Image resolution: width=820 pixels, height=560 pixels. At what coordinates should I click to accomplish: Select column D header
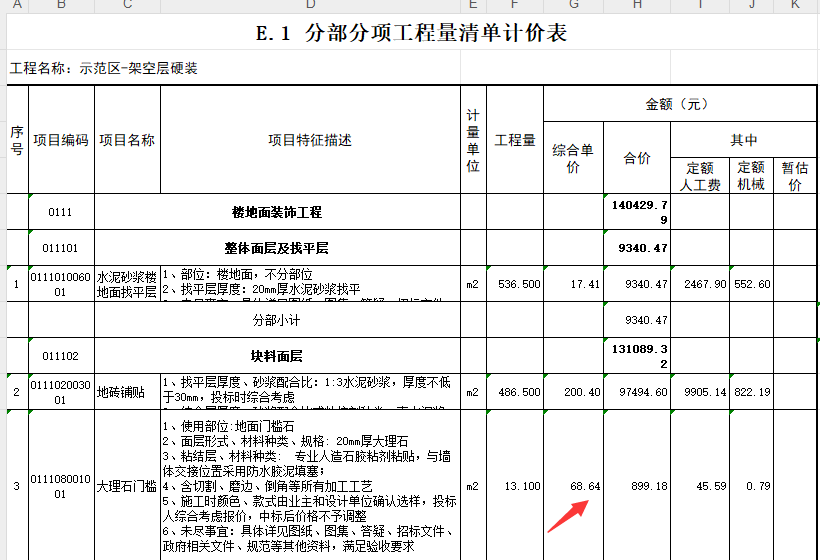pyautogui.click(x=310, y=6)
